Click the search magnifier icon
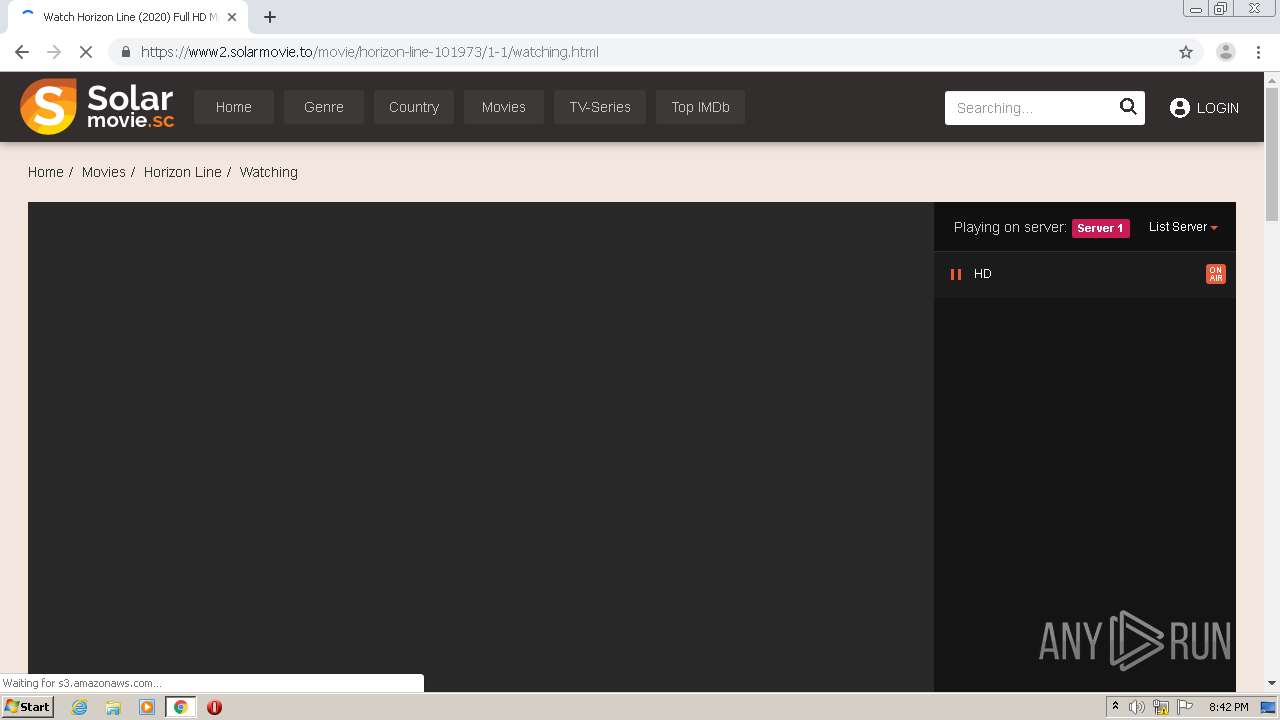 pos(1129,107)
